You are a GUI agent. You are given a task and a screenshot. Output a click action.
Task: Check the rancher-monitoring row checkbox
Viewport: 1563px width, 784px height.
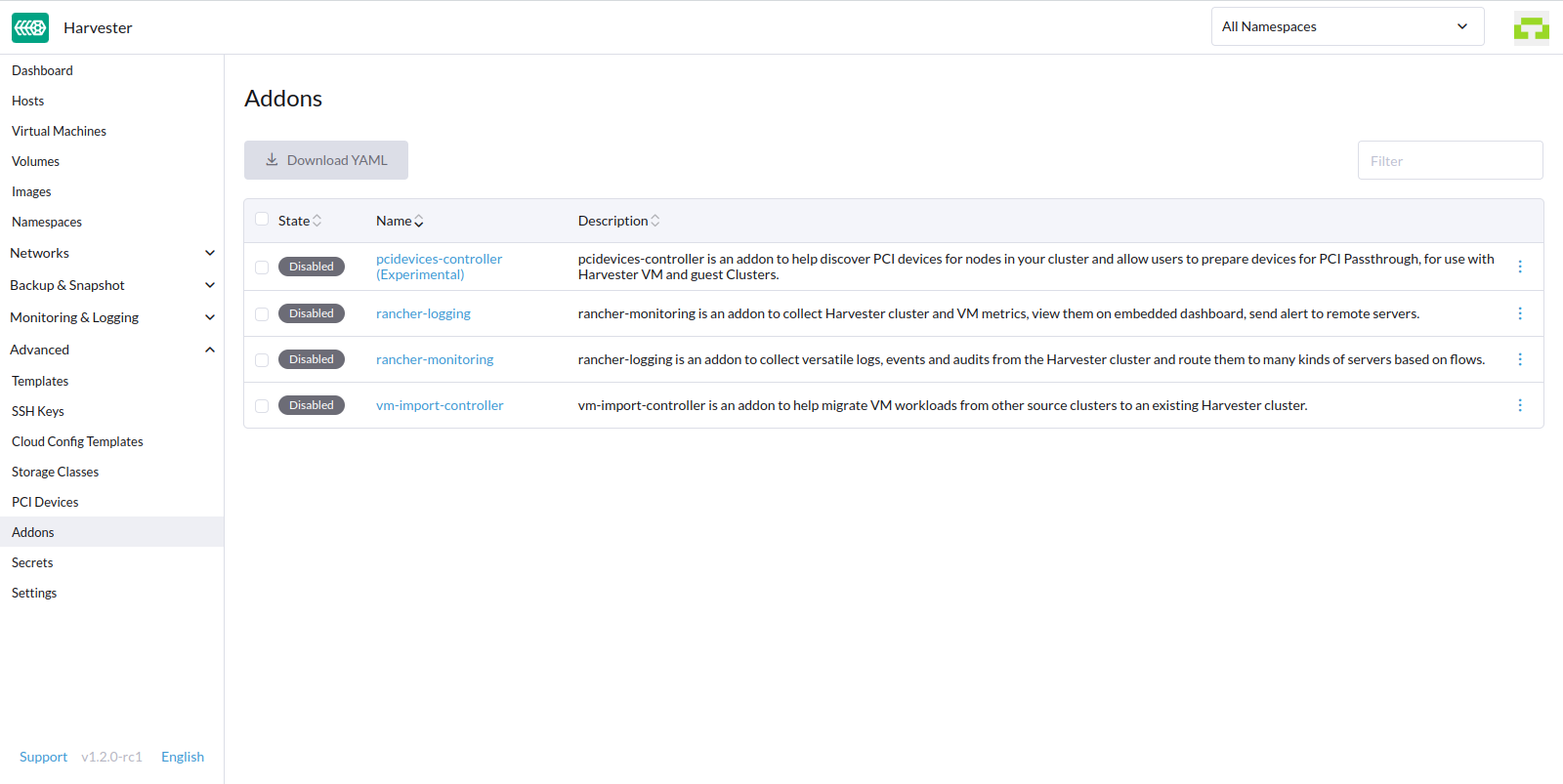coord(262,360)
